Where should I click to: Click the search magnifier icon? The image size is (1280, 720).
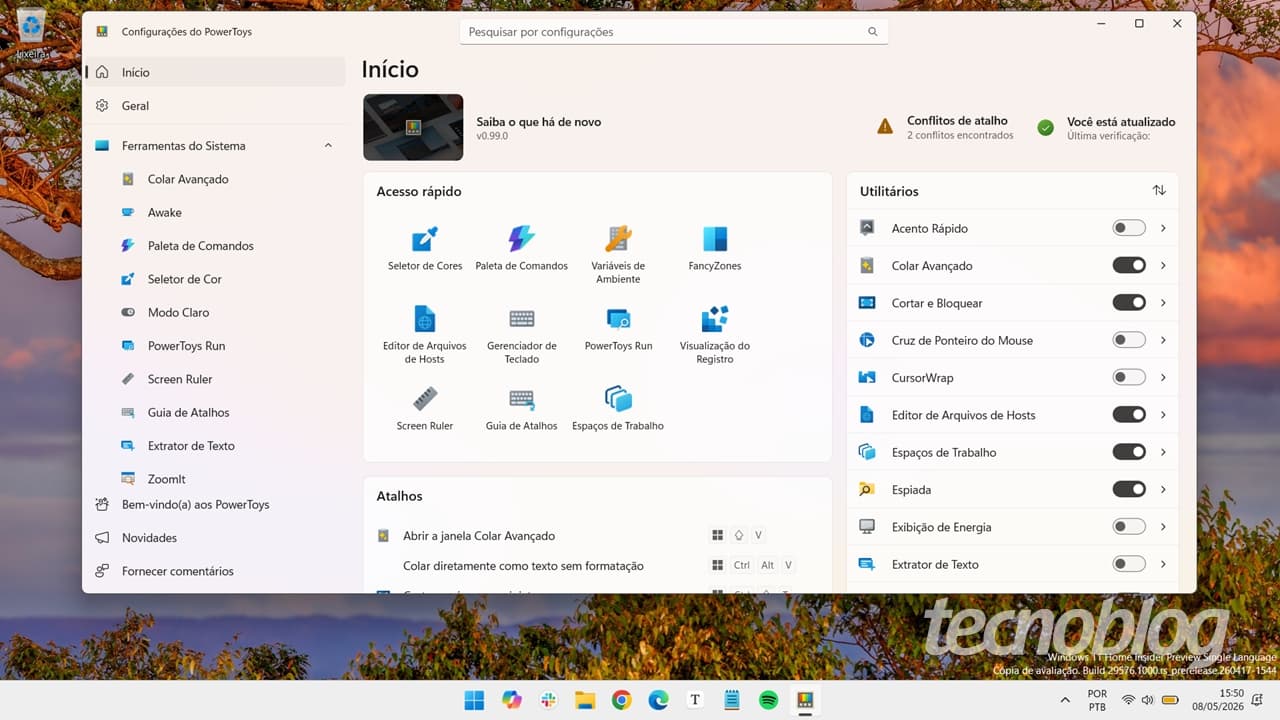873,32
